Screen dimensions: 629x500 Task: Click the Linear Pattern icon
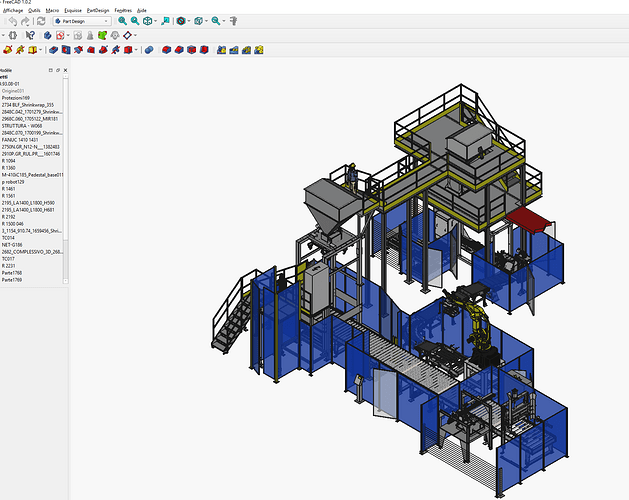pos(234,50)
